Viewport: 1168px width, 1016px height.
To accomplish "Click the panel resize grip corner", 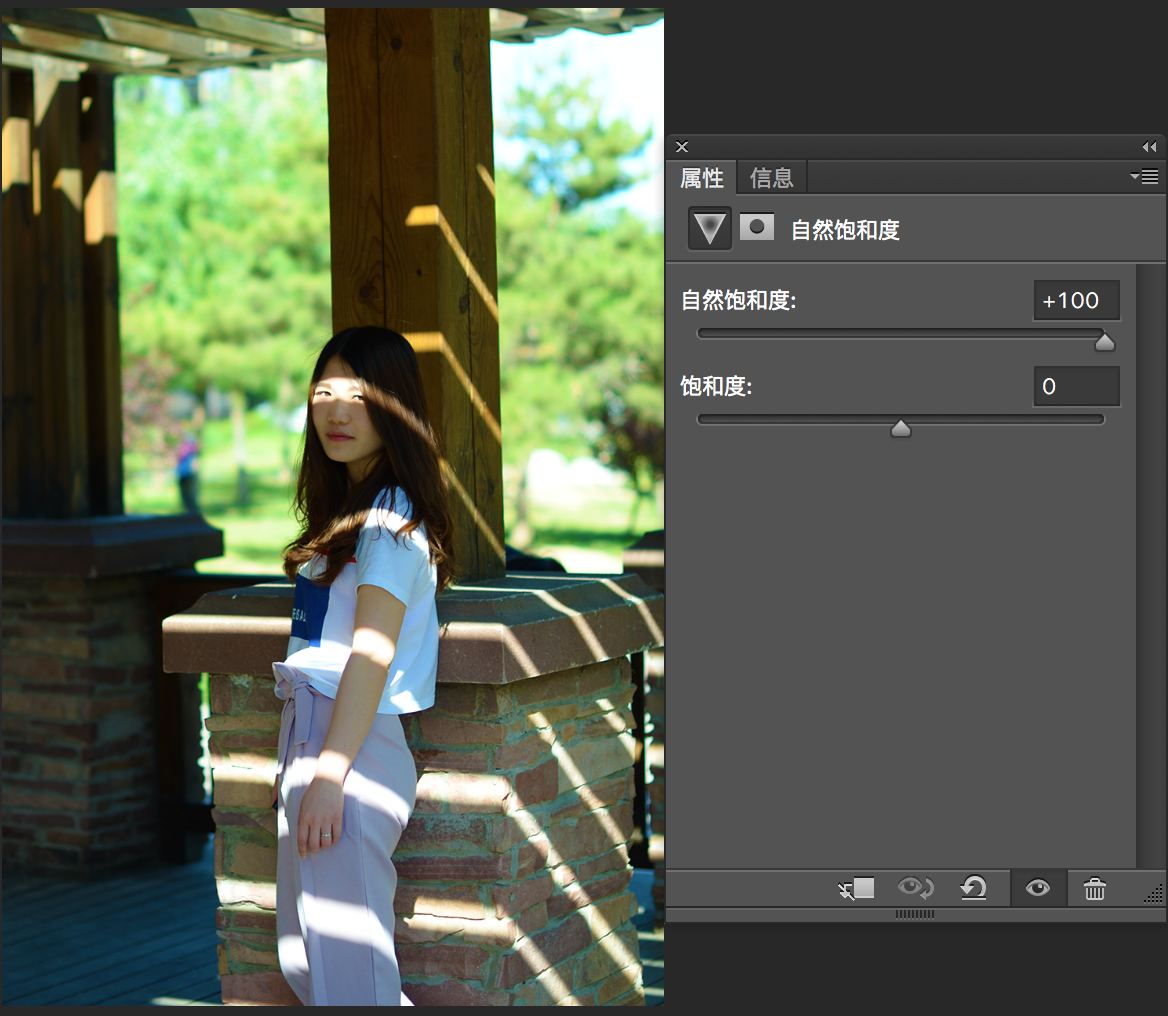I will (x=1154, y=895).
